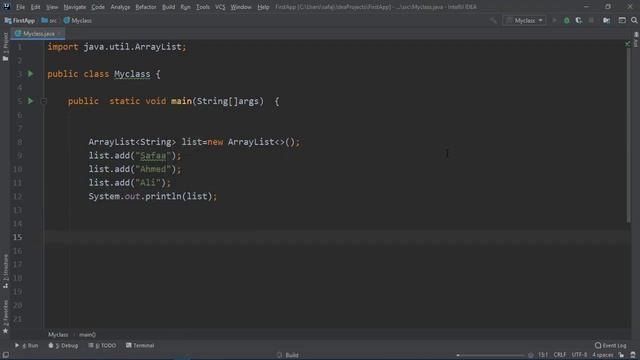640x360 pixels.
Task: Open the Build menu
Action: click(x=168, y=7)
